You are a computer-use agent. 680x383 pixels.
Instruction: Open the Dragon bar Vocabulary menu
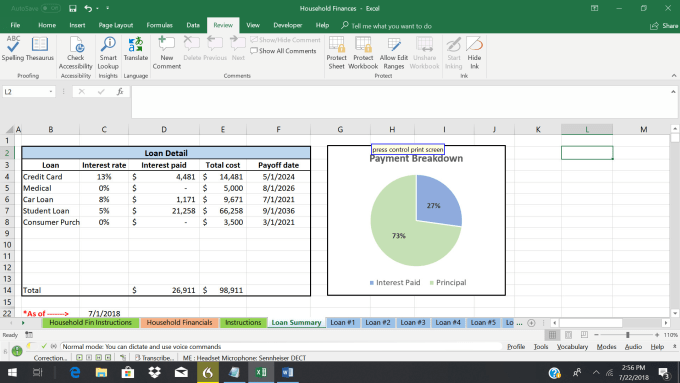(572, 347)
